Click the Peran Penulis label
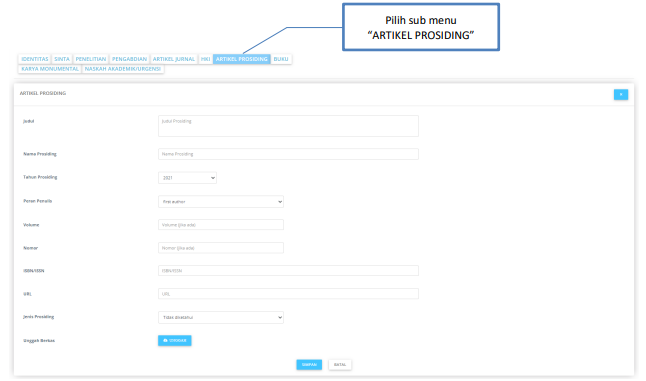 [37, 201]
